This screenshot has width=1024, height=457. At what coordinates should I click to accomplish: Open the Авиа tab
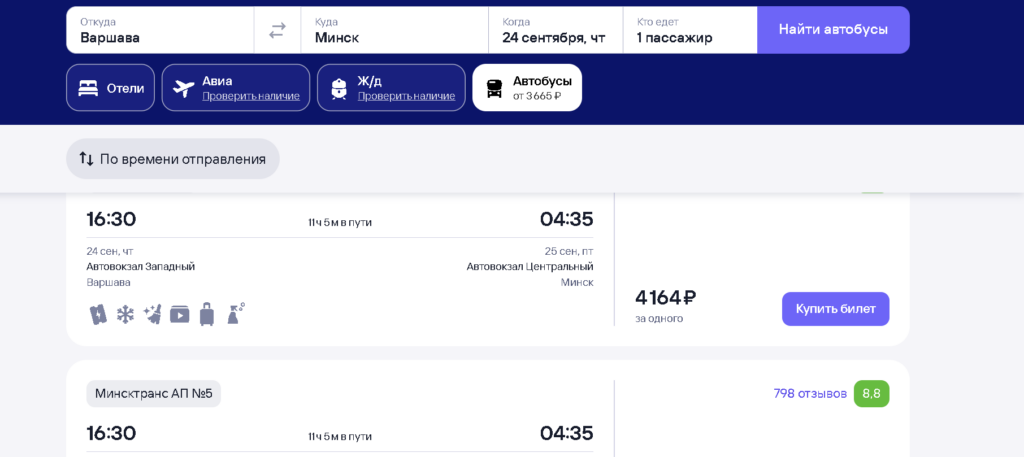[236, 87]
